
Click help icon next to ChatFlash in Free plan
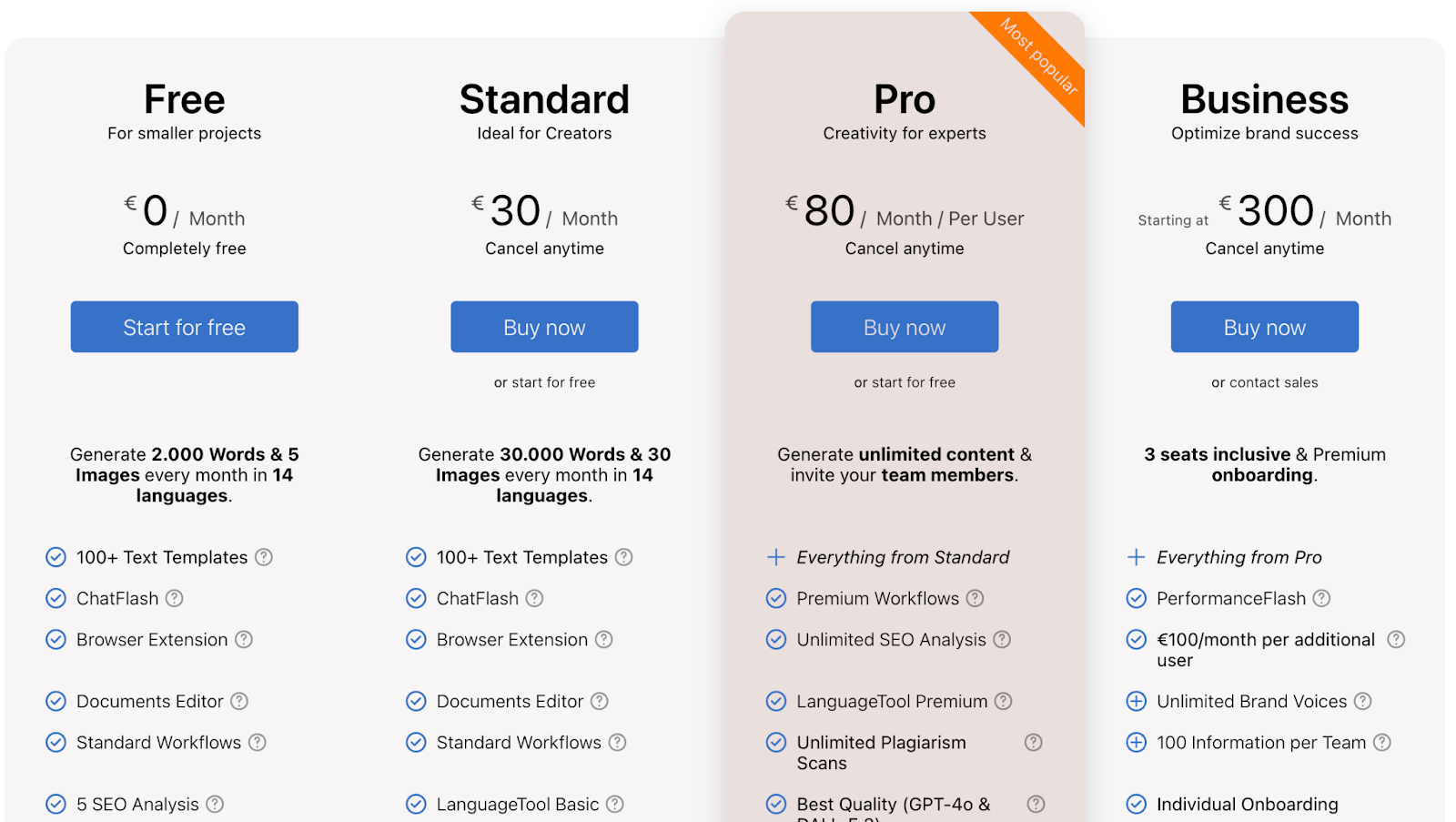click(x=175, y=598)
